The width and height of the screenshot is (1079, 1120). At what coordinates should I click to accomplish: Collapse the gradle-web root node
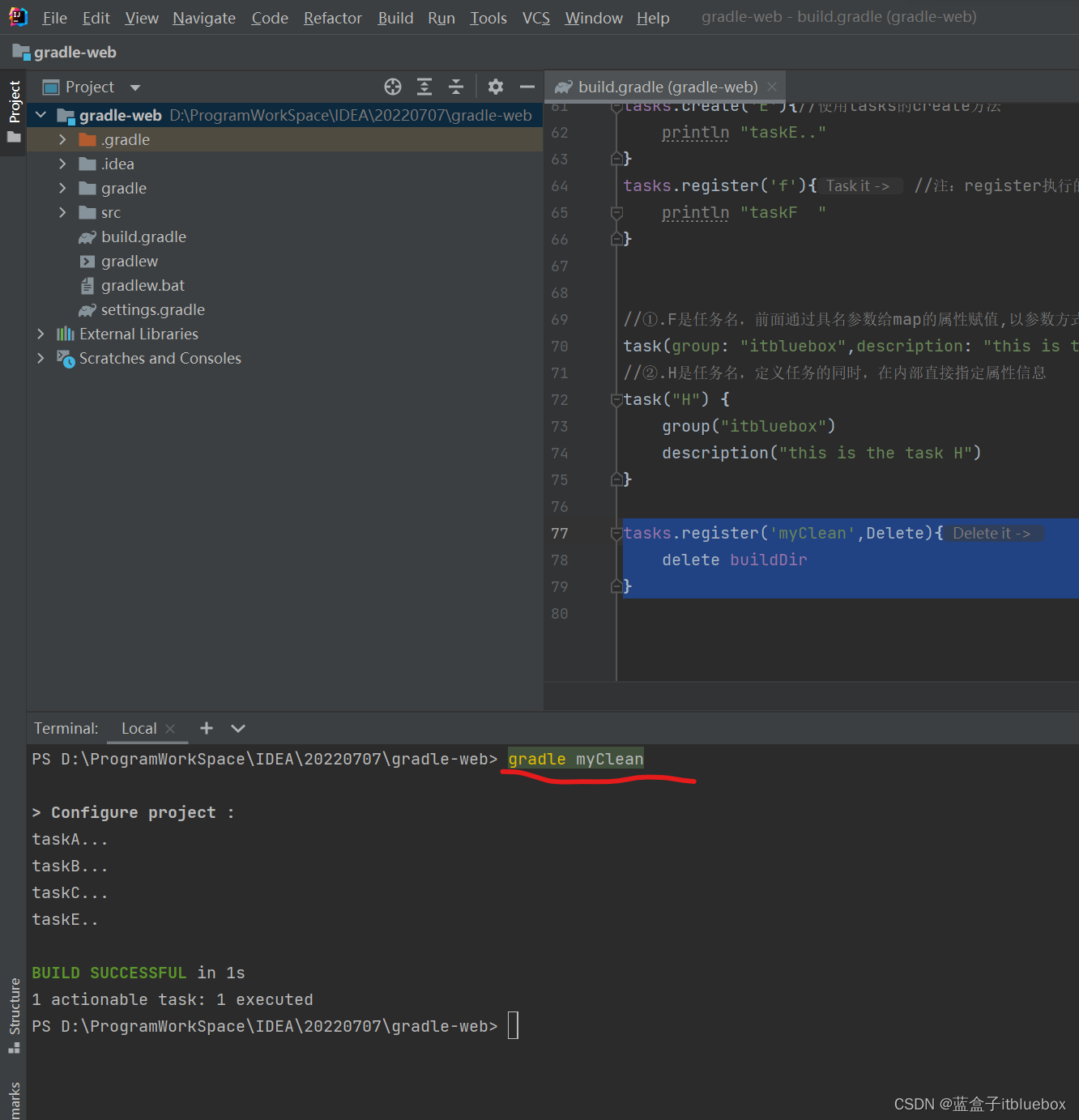[x=41, y=115]
